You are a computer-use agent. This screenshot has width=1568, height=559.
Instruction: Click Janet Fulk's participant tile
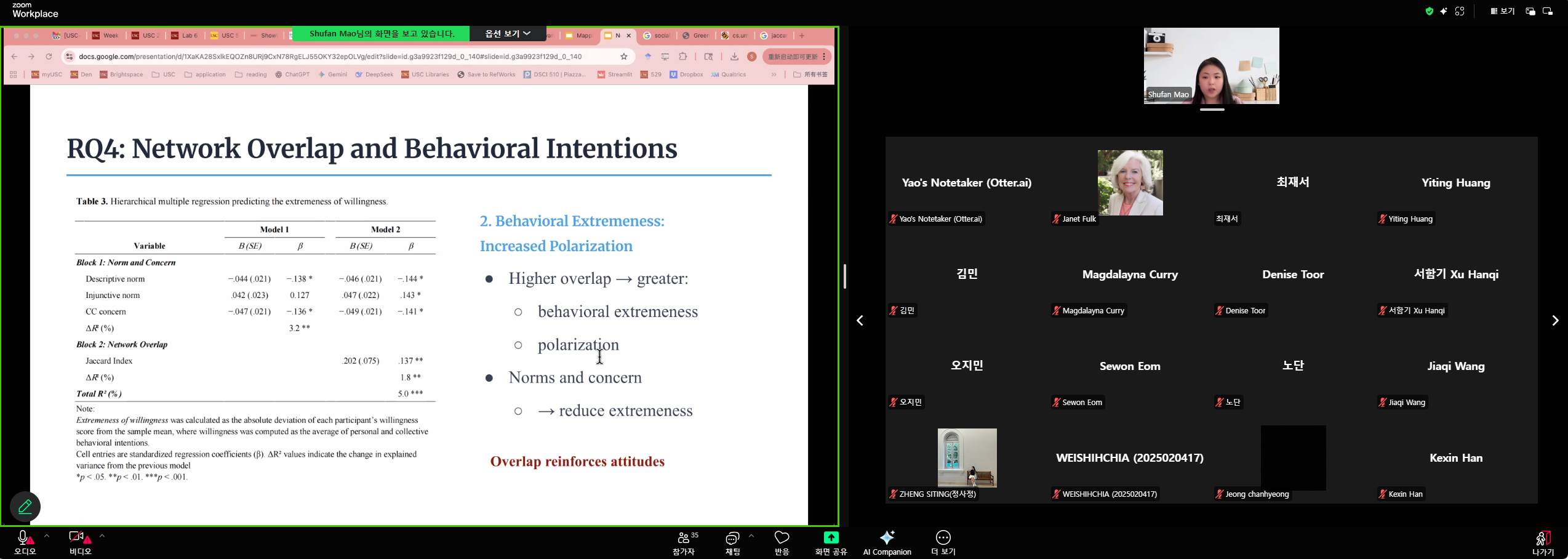(1130, 183)
